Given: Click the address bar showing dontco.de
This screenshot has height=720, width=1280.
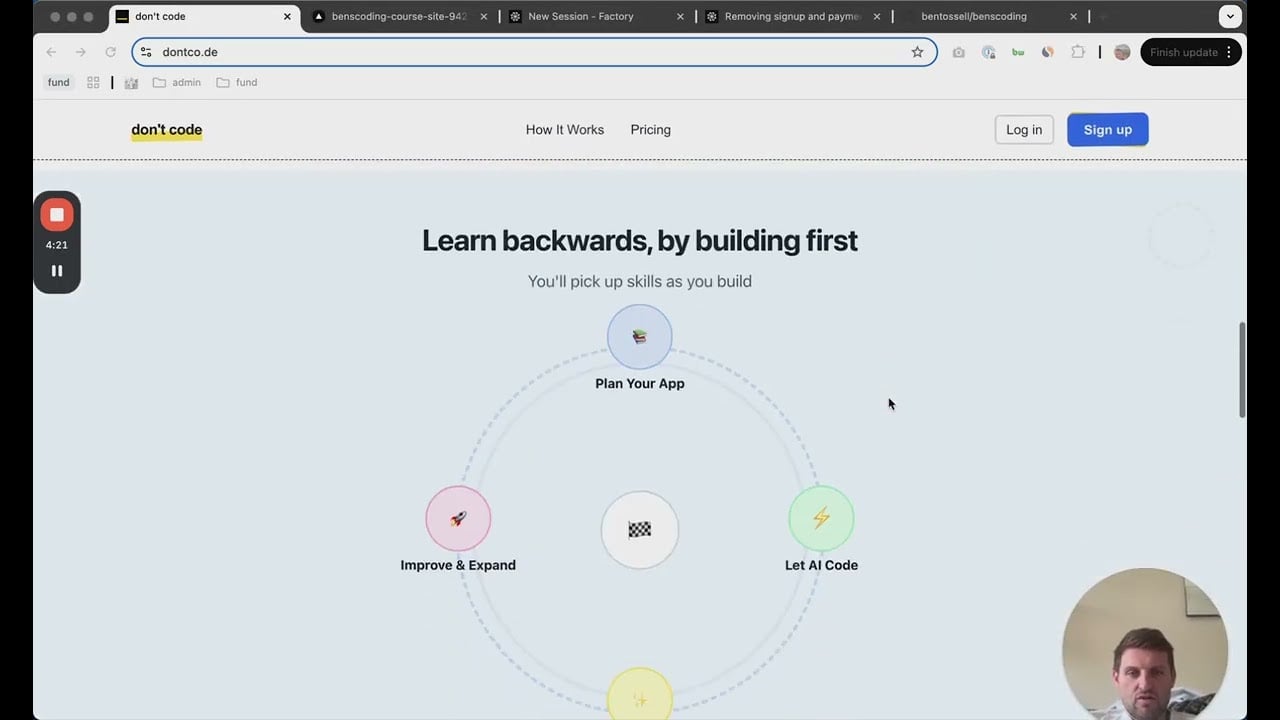Looking at the screenshot, I should (x=534, y=52).
